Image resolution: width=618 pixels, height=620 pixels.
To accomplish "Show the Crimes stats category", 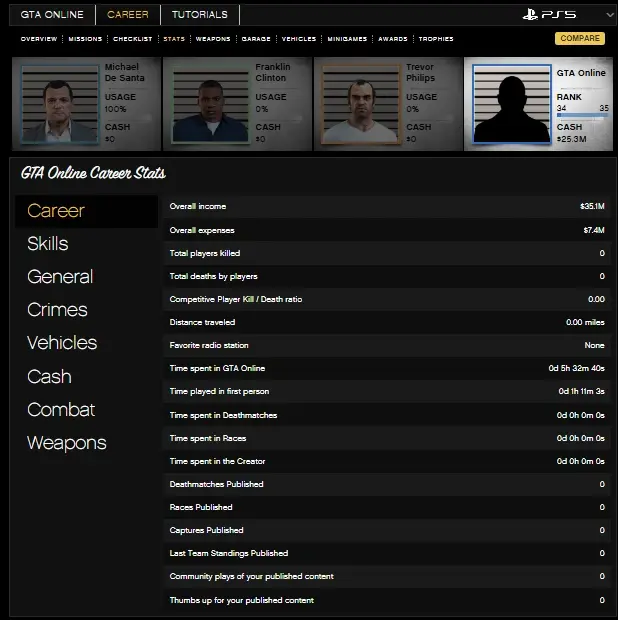I will pyautogui.click(x=57, y=310).
